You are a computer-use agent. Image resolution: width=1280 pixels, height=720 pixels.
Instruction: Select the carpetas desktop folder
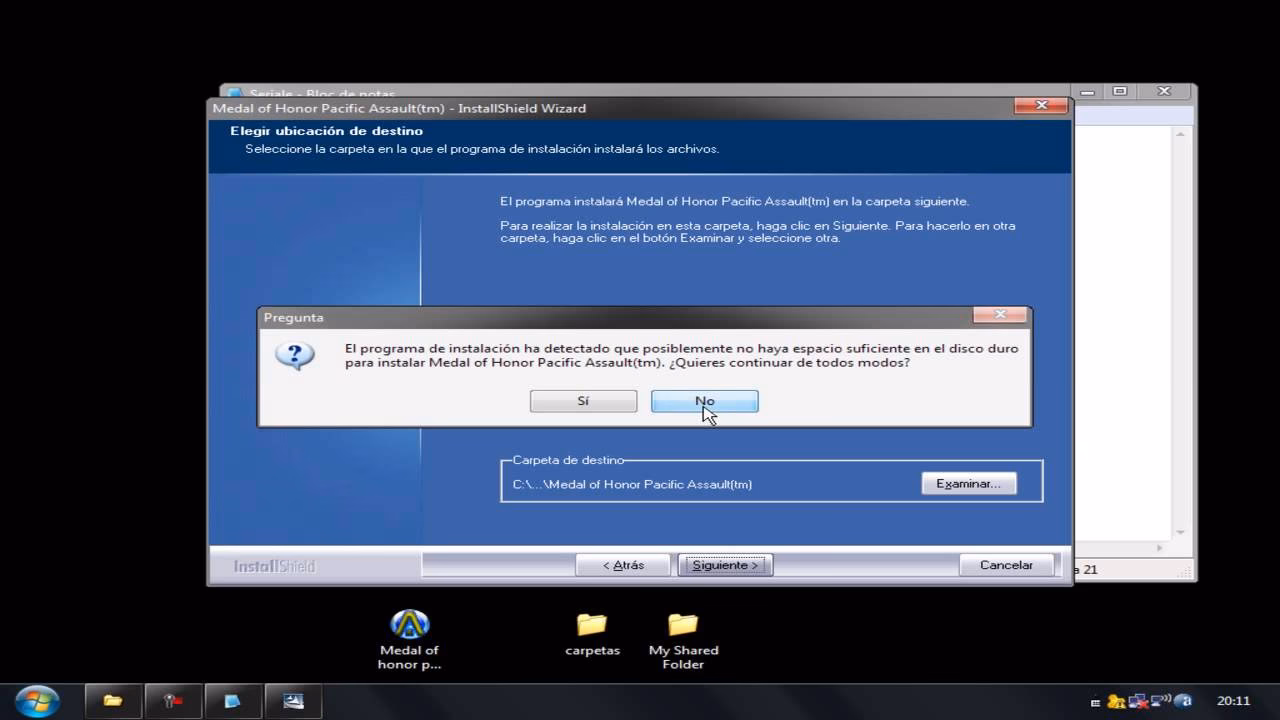pos(592,634)
